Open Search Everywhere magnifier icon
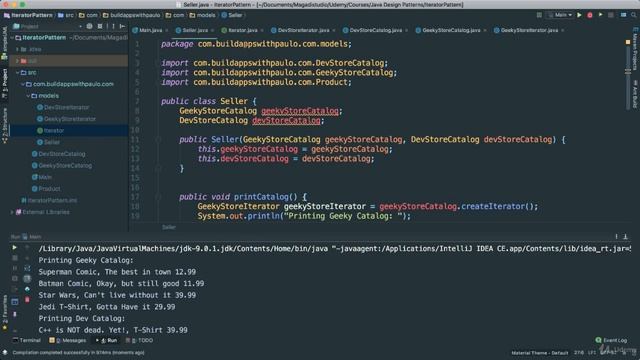 [634, 15]
